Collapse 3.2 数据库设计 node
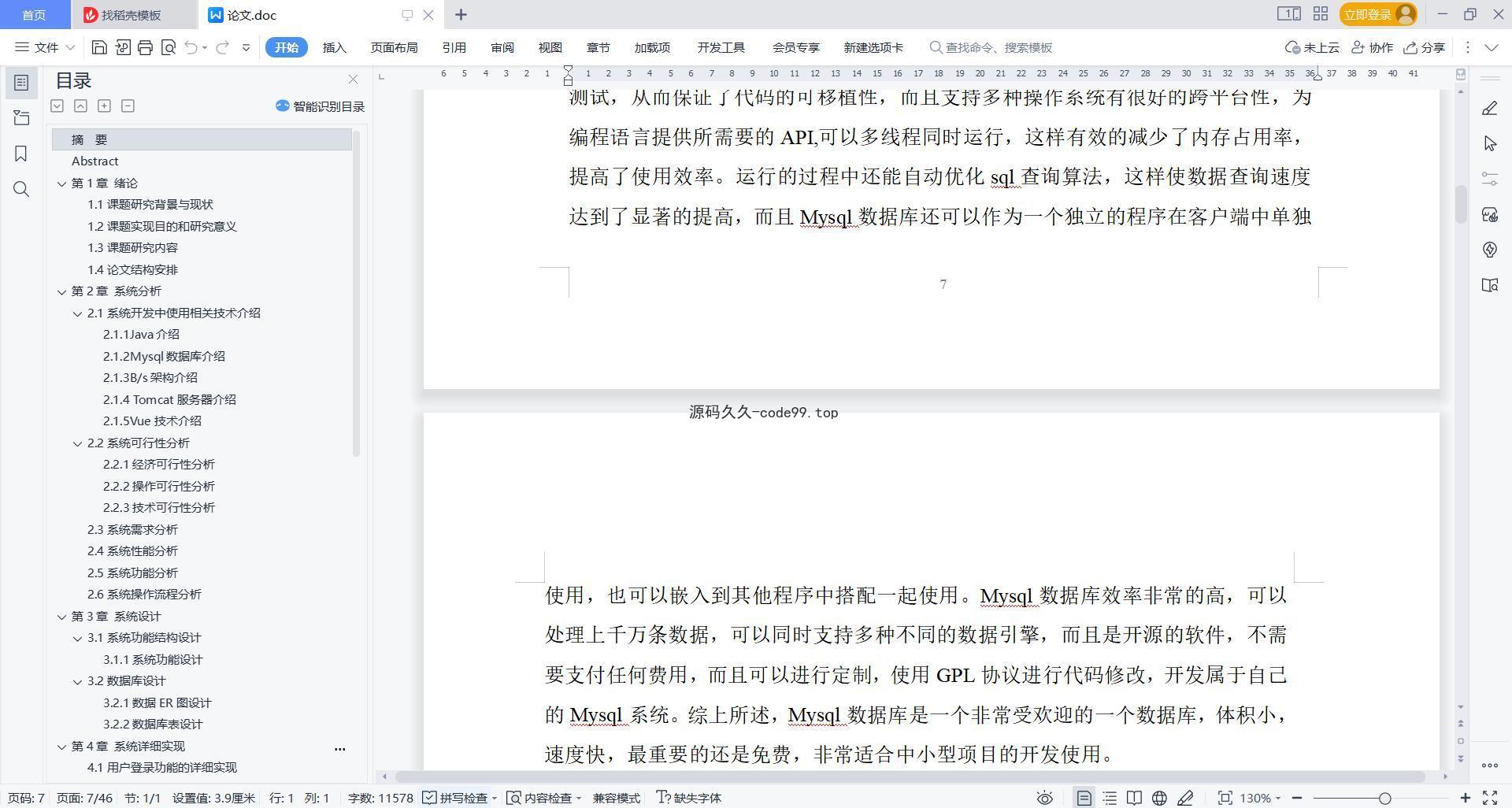This screenshot has height=808, width=1512. [77, 681]
